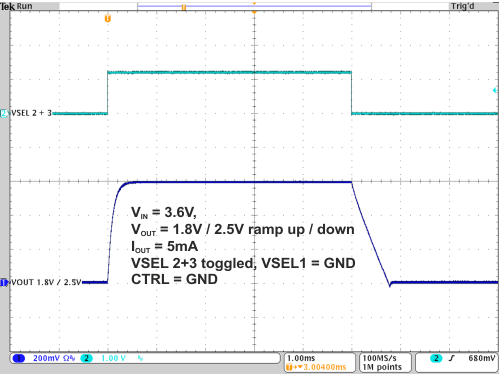Click the CTRL = GND annotation

pyautogui.click(x=174, y=279)
